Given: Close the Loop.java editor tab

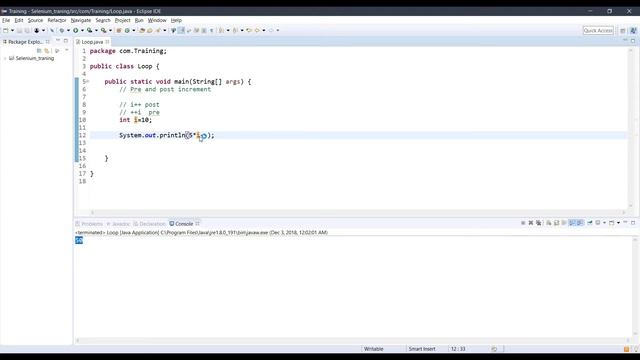Looking at the screenshot, I should pos(107,42).
